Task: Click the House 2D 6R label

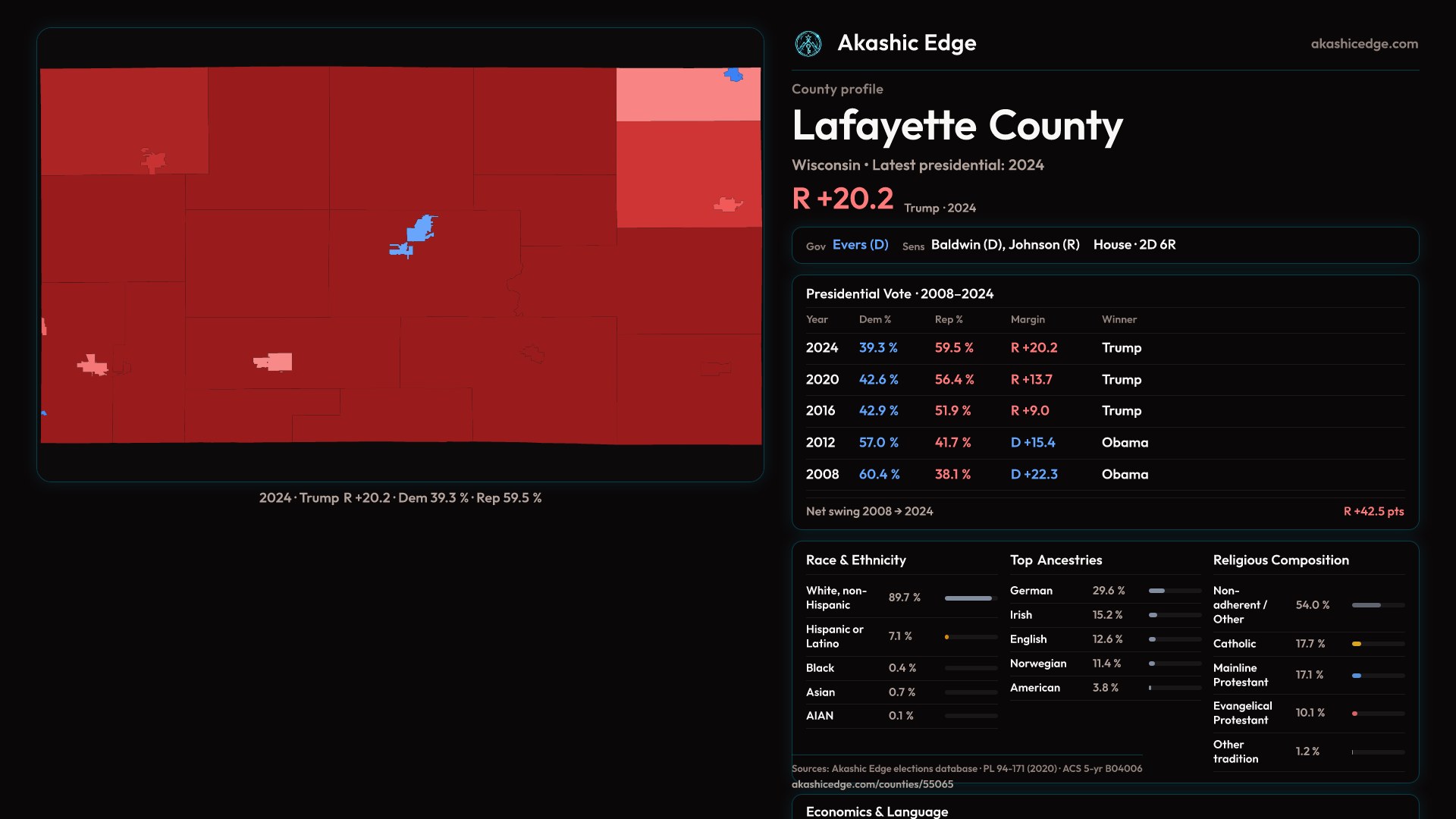Action: [x=1134, y=245]
